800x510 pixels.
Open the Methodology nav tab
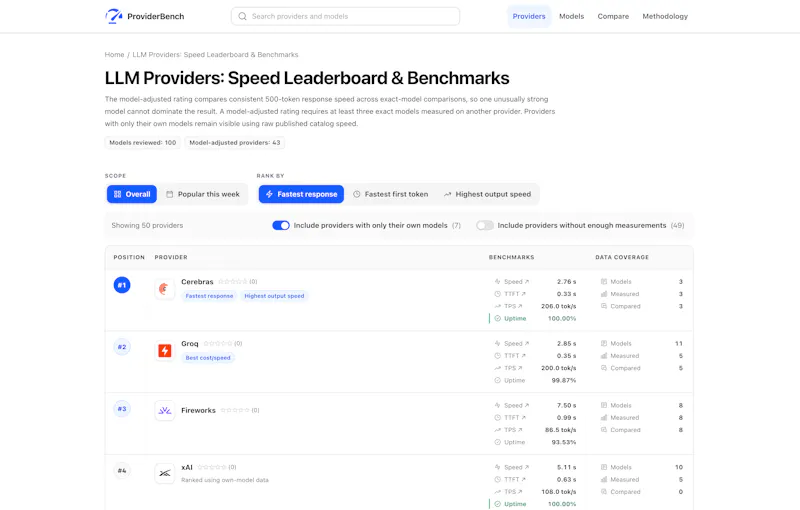pyautogui.click(x=665, y=16)
